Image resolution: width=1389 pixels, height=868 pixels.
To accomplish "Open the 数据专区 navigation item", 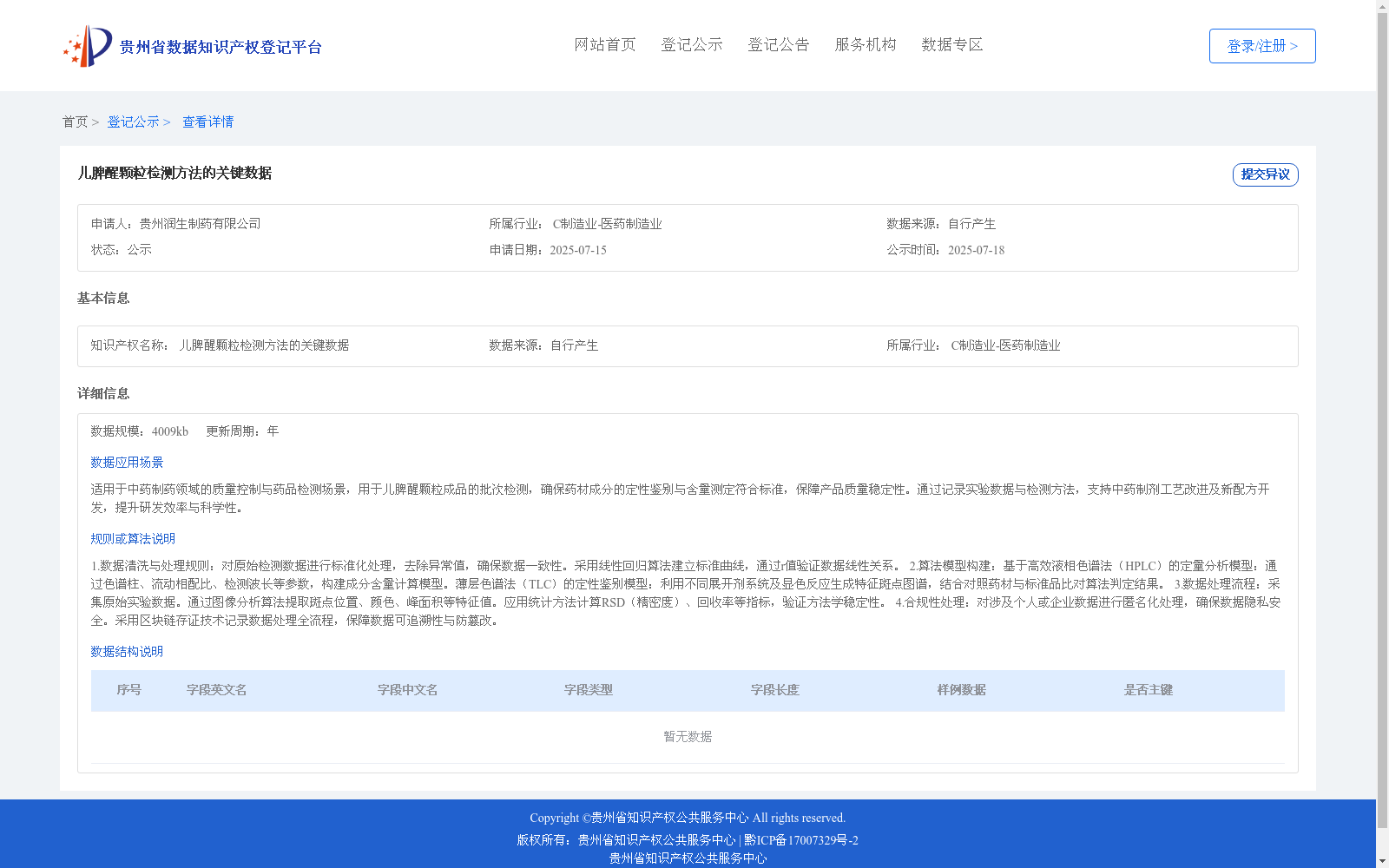I will (952, 44).
